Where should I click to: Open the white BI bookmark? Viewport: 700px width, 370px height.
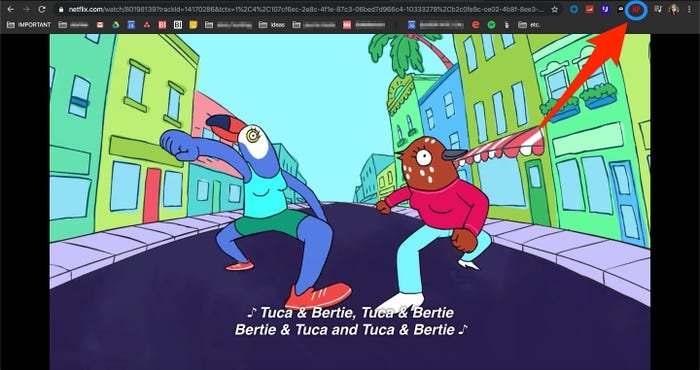pos(178,25)
